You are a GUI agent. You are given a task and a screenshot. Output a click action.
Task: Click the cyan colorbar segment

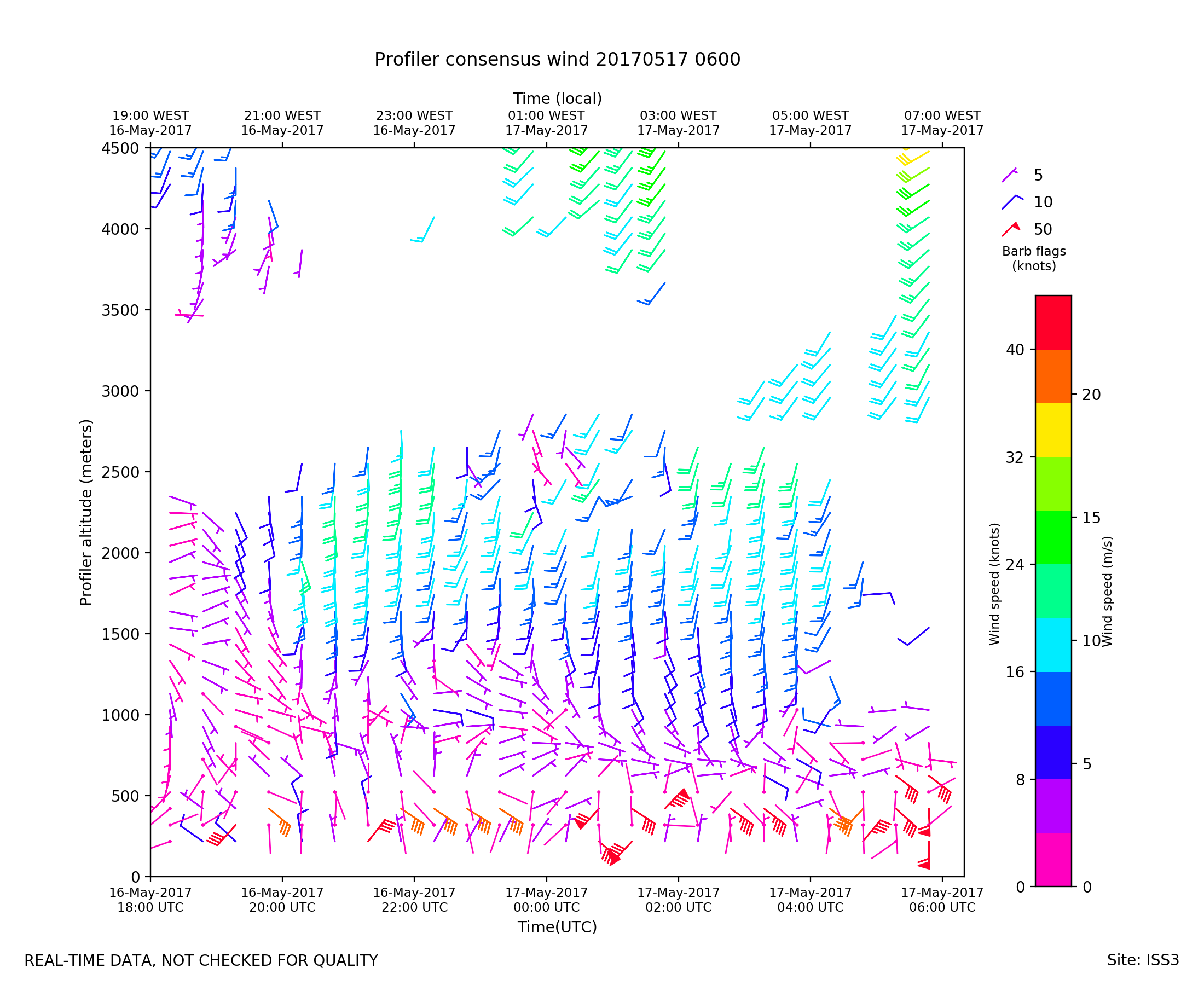[1053, 645]
